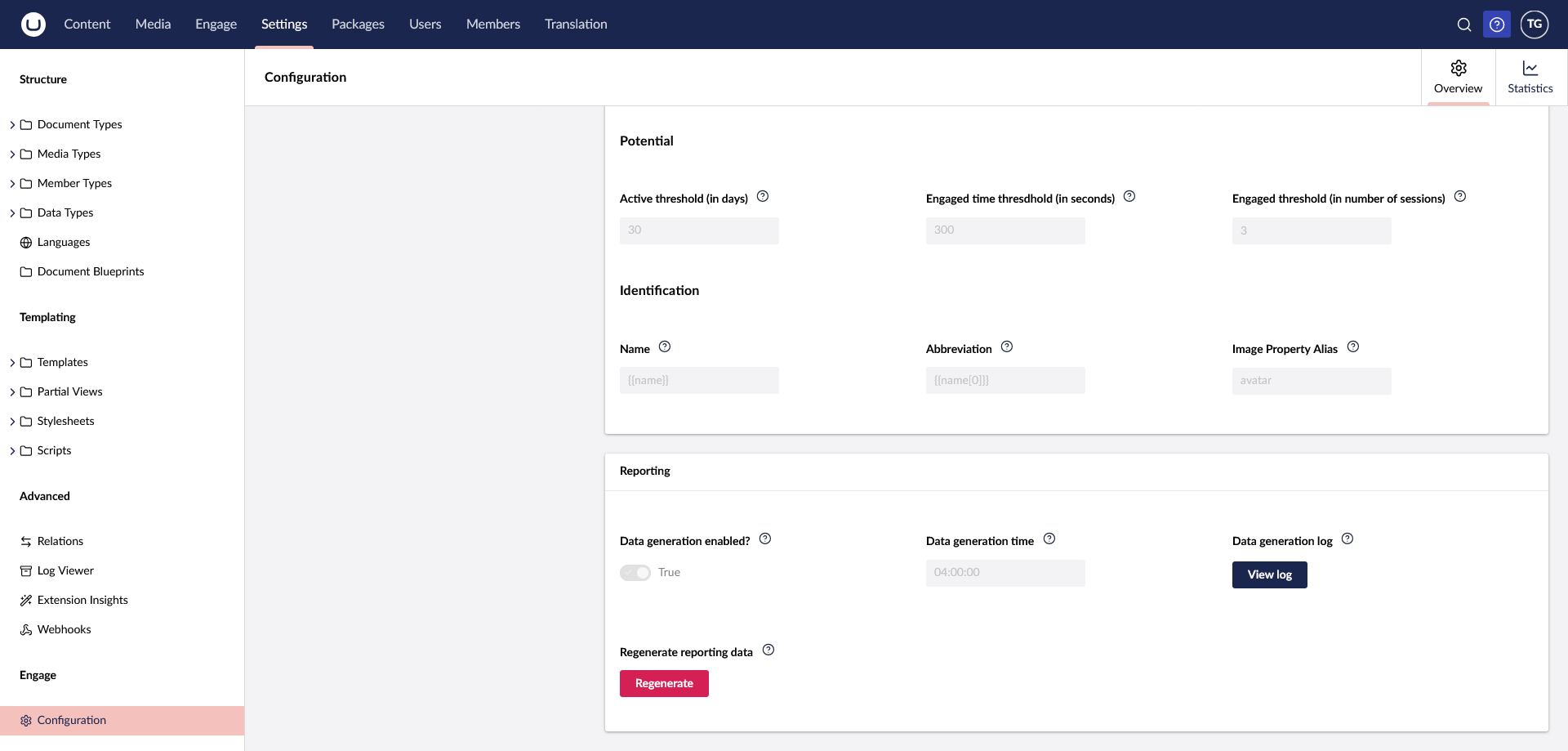Click the red Regenerate button
The height and width of the screenshot is (751, 1568).
(664, 684)
